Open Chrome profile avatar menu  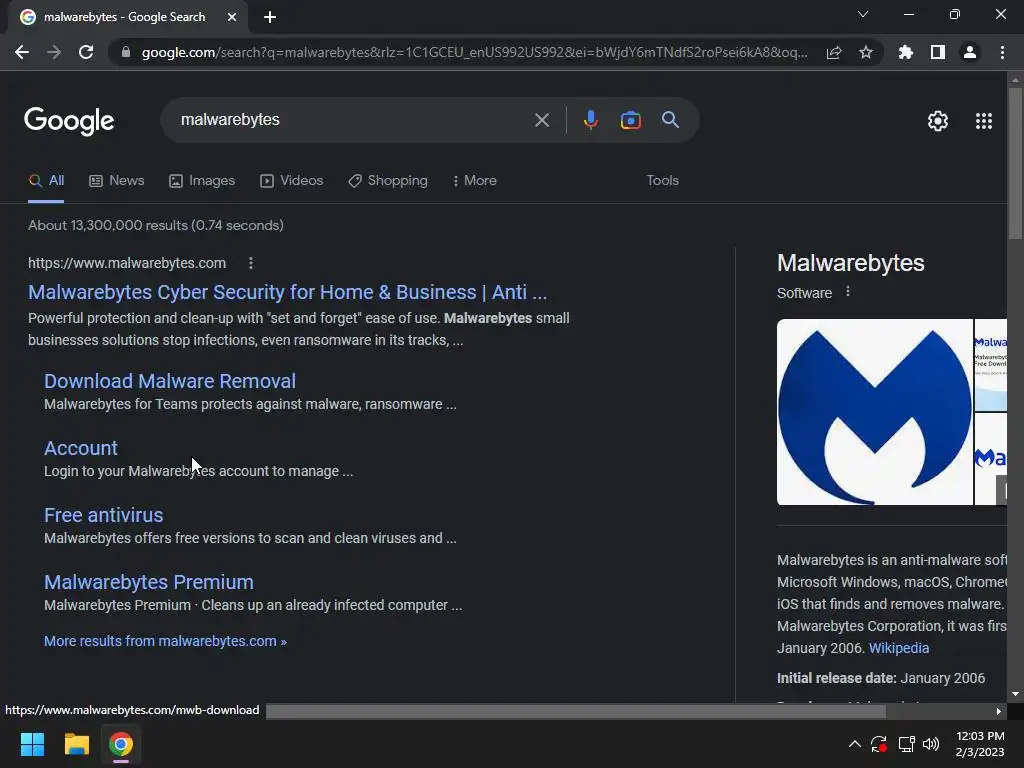pyautogui.click(x=970, y=52)
